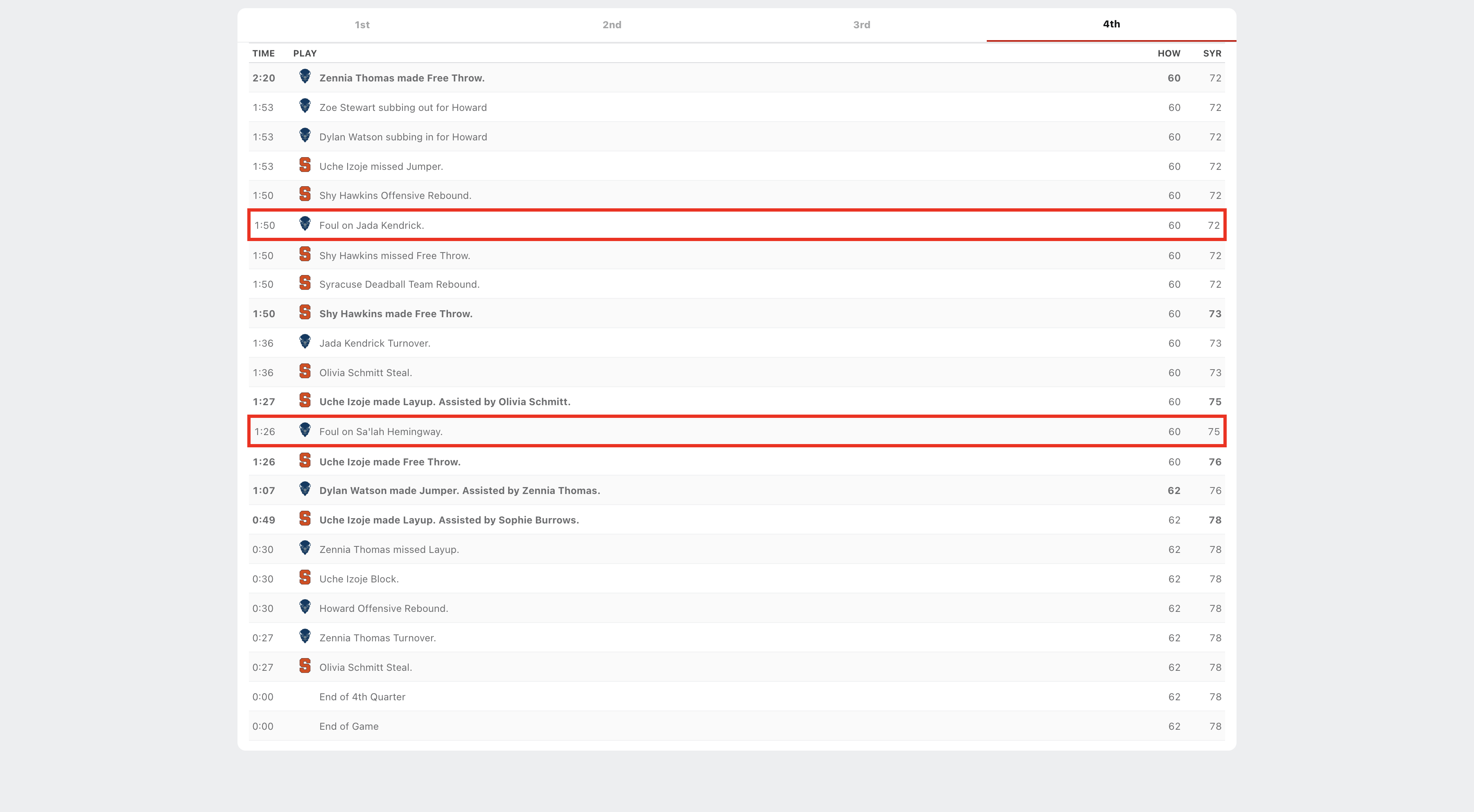1474x812 pixels.
Task: Click the Syracuse Deadball Team Rebound play
Action: pyautogui.click(x=399, y=285)
